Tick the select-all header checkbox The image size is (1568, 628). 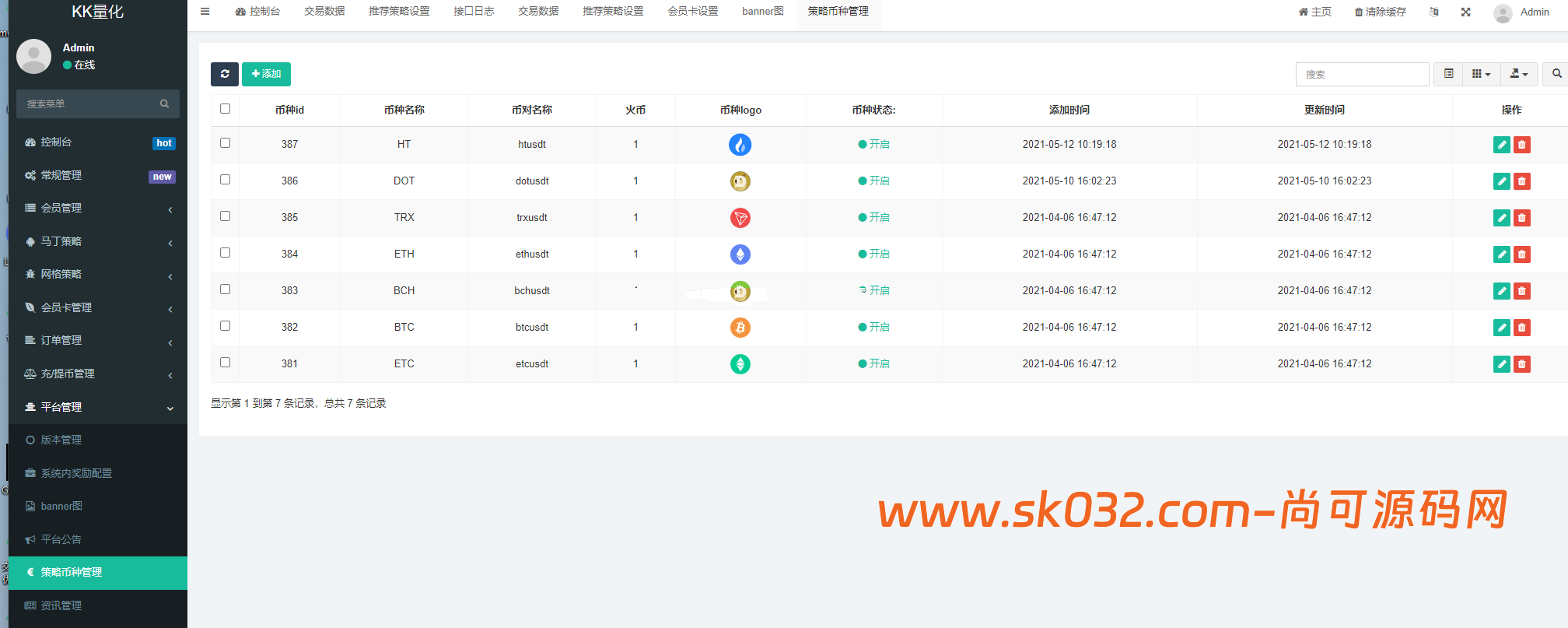click(226, 109)
